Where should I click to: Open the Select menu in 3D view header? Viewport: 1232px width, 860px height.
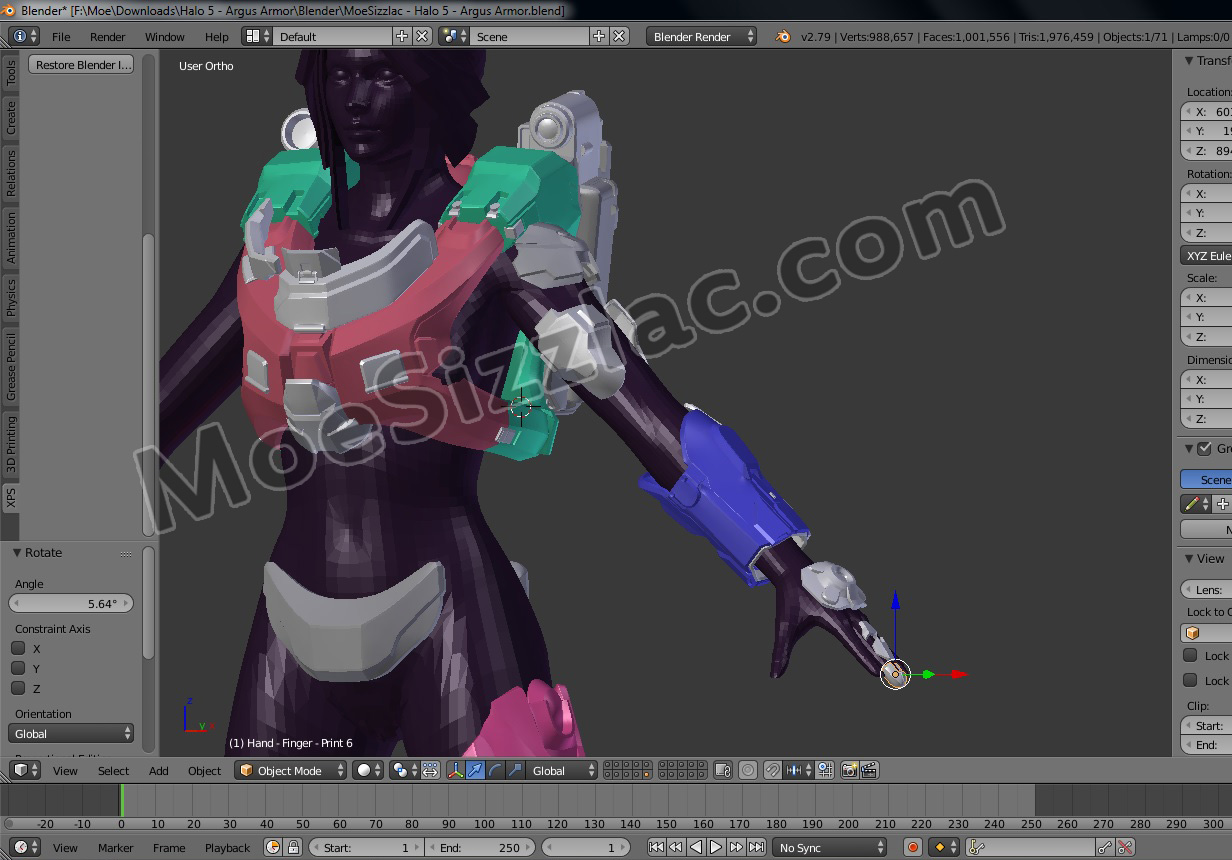(113, 770)
